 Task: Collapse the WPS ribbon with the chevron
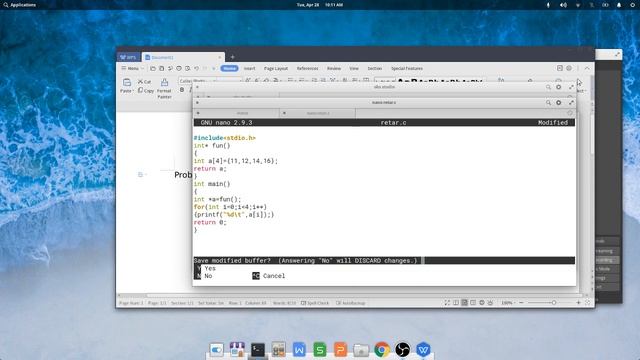[587, 68]
